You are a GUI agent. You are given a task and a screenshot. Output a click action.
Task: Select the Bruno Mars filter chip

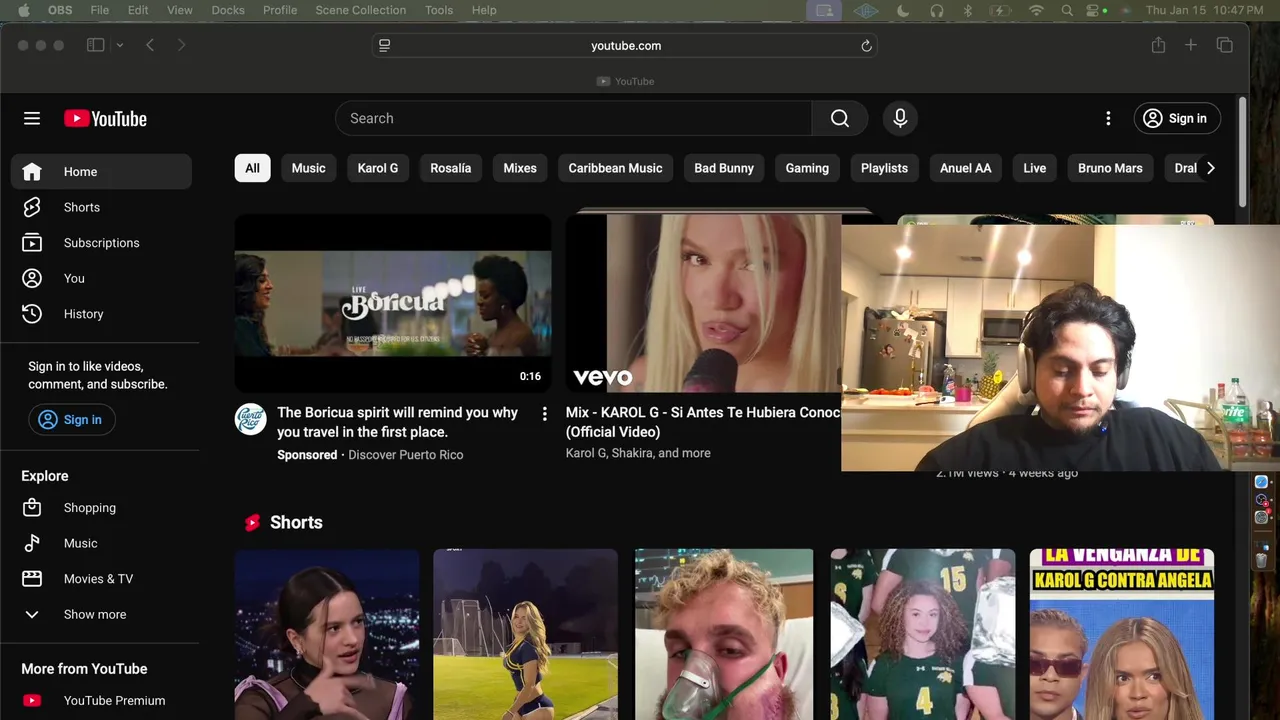coord(1110,168)
